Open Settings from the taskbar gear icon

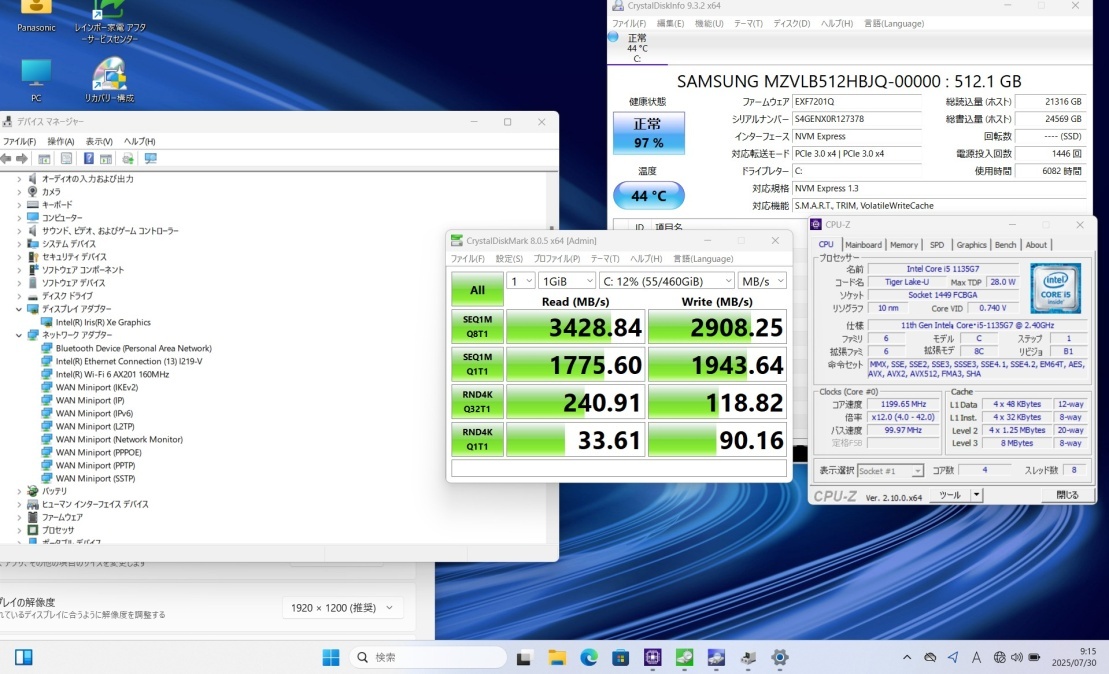pyautogui.click(x=779, y=658)
